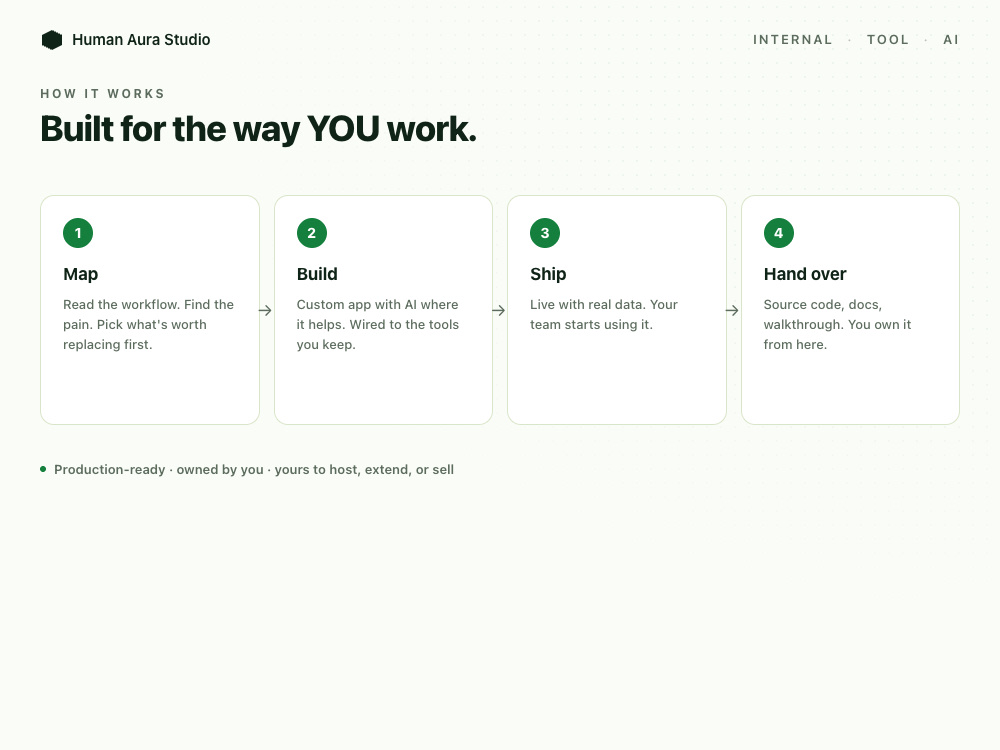Click the Hand over card title

805,274
